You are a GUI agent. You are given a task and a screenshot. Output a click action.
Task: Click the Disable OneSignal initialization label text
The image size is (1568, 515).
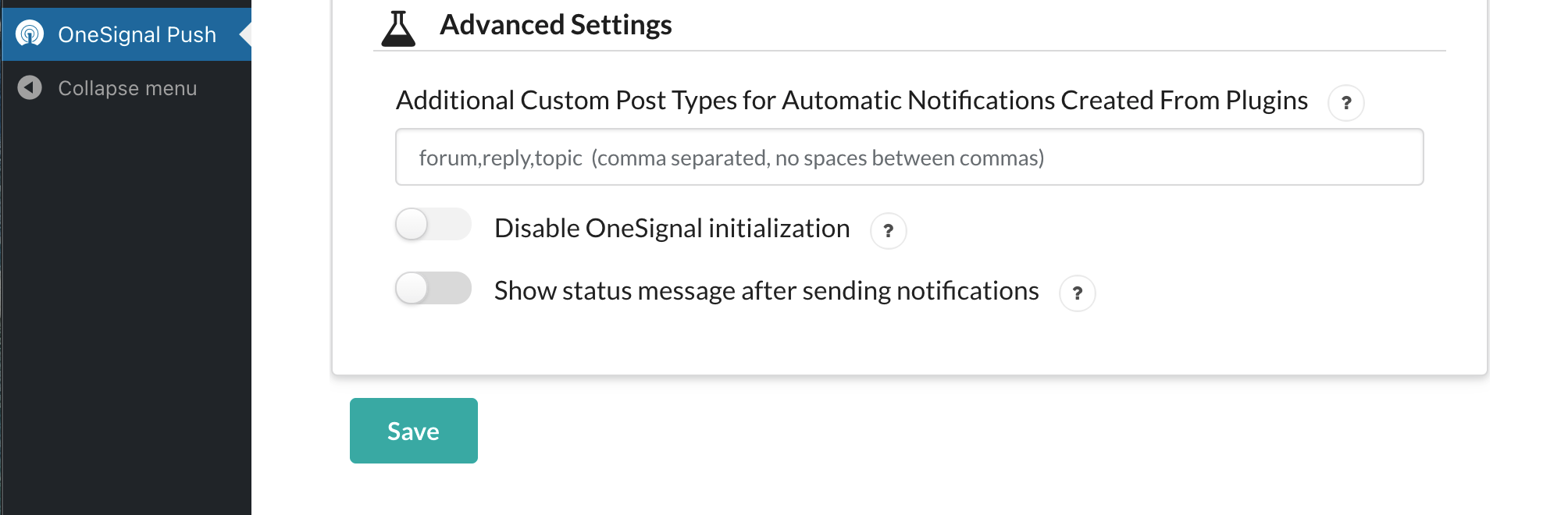(x=672, y=229)
